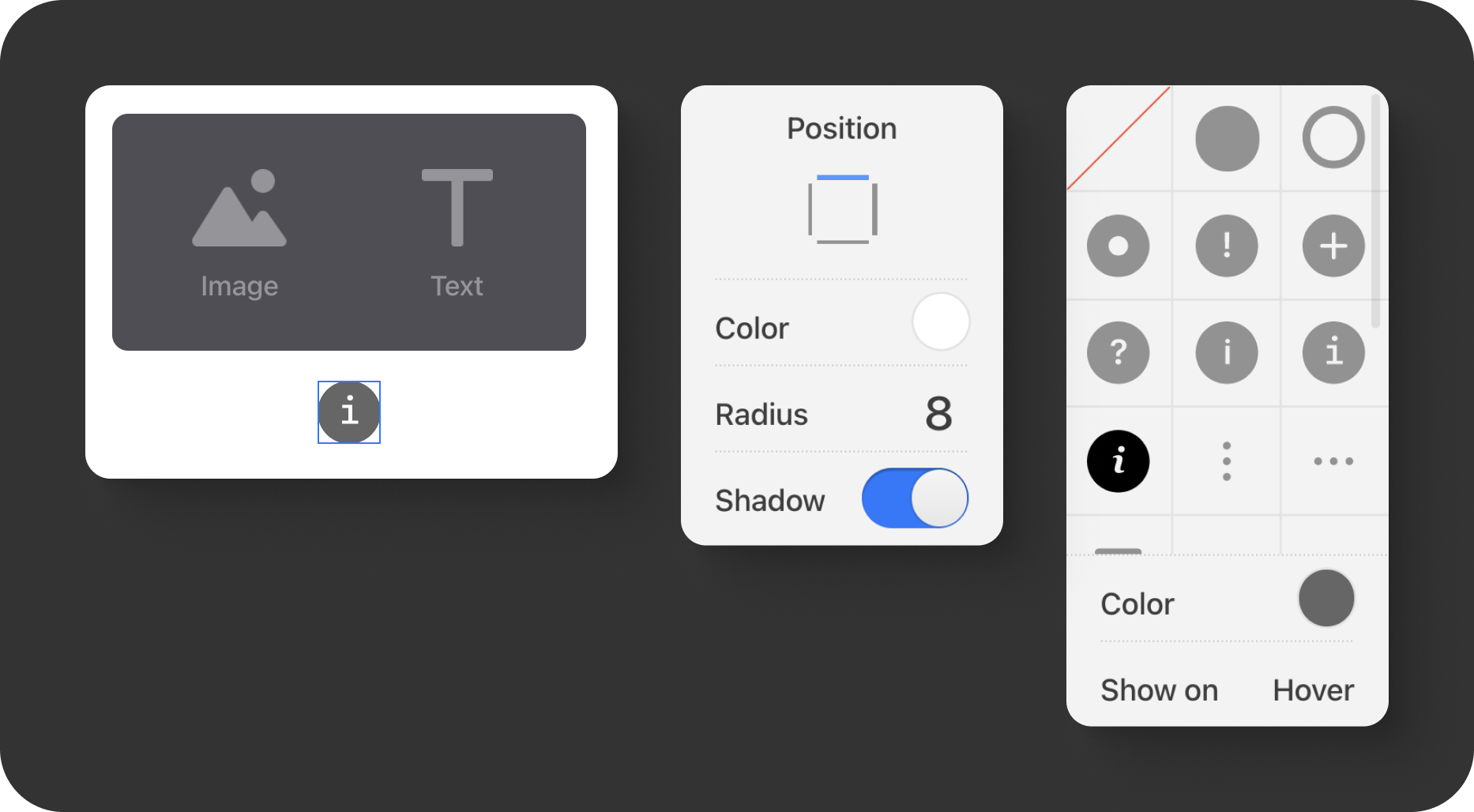Pick the black italic info icon

coord(1119,461)
